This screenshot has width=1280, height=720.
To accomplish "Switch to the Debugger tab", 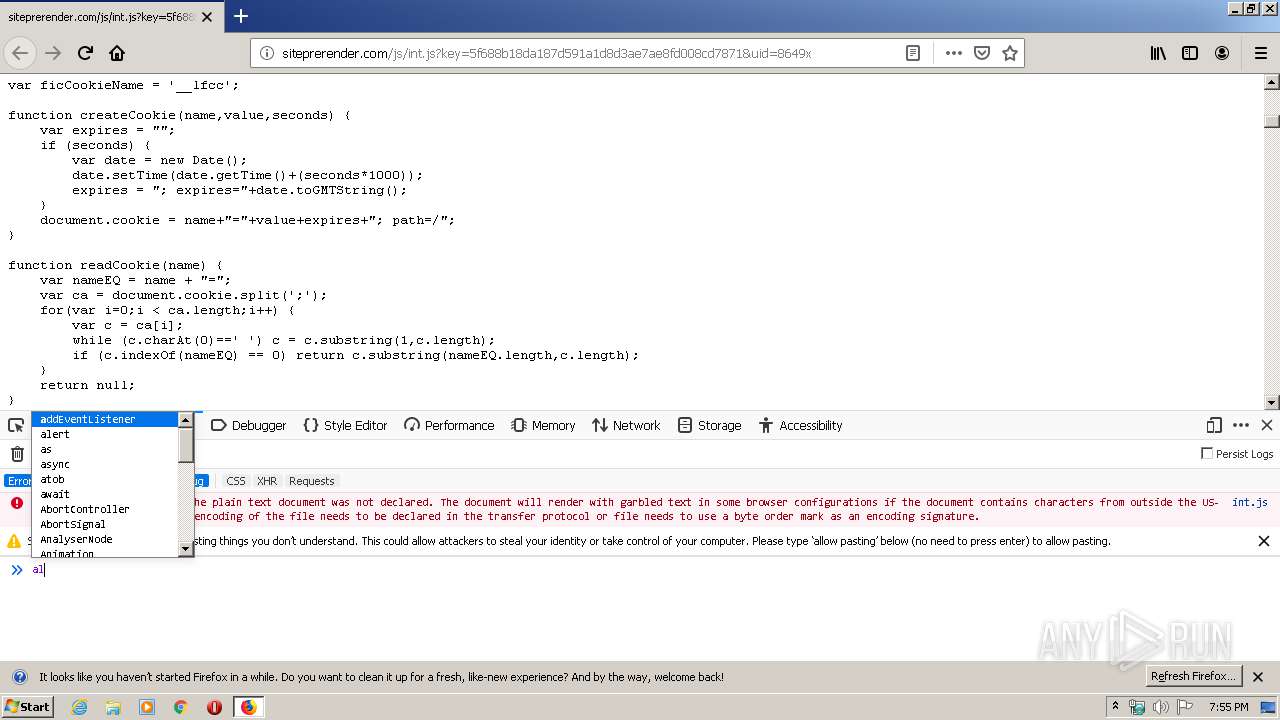I will [248, 425].
